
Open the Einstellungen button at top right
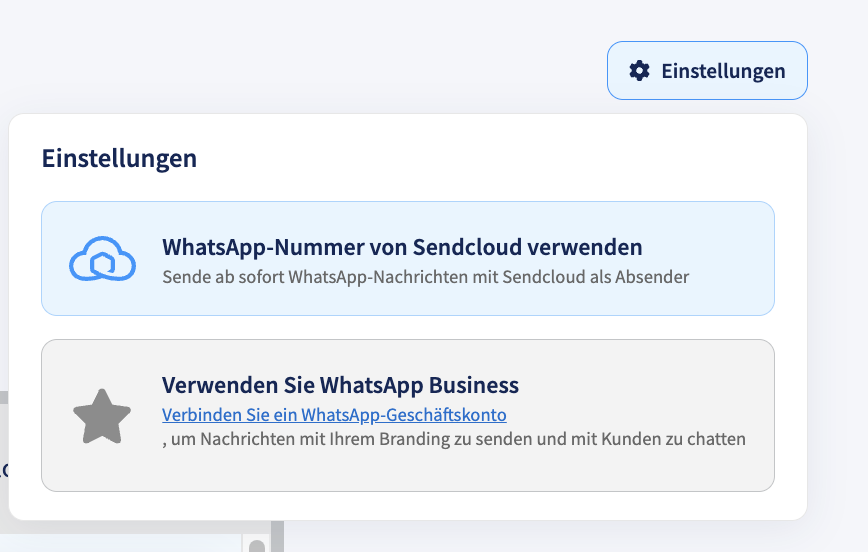tap(707, 71)
